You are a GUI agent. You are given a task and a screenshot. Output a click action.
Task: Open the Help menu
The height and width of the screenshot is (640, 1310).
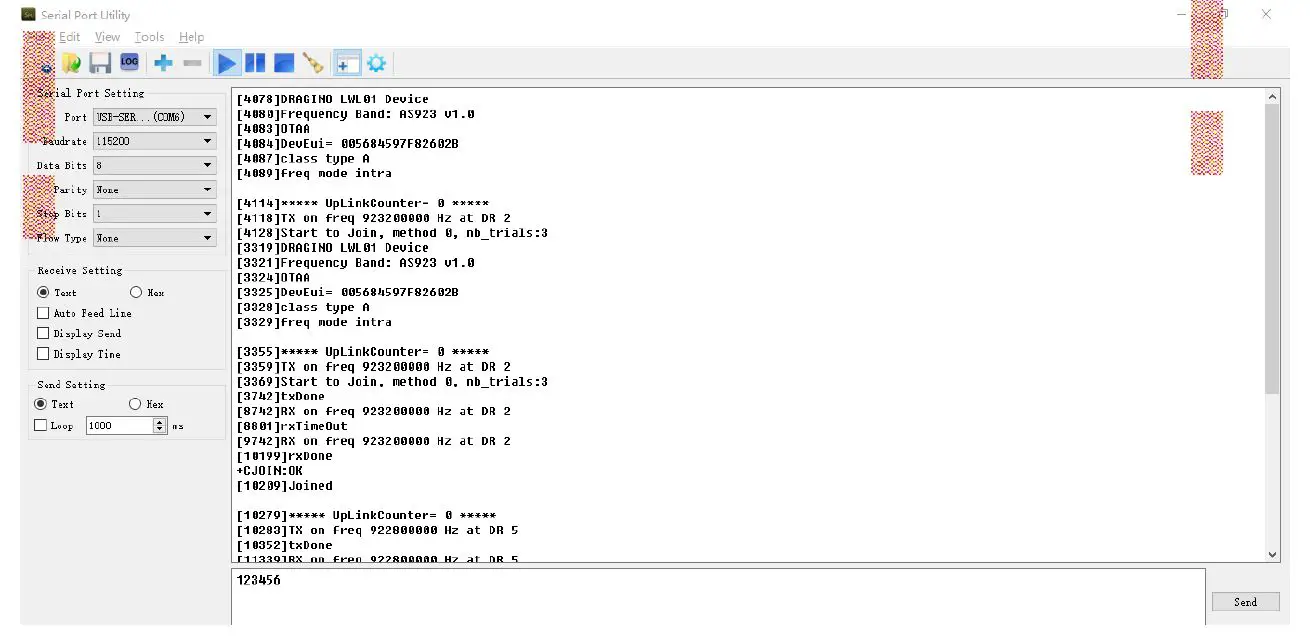tap(191, 37)
